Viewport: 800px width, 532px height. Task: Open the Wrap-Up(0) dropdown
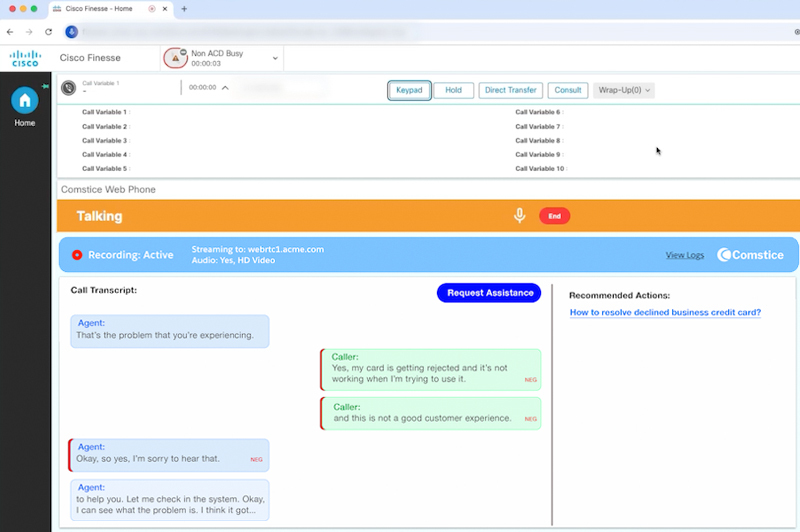(624, 90)
